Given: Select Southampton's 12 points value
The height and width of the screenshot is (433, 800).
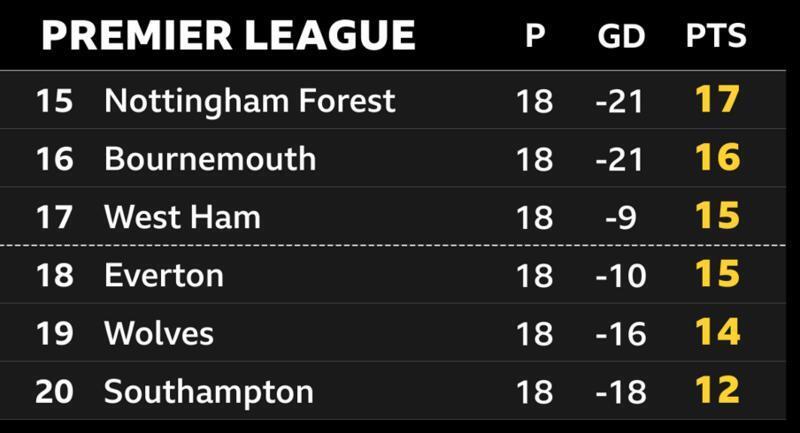Looking at the screenshot, I should tap(716, 390).
